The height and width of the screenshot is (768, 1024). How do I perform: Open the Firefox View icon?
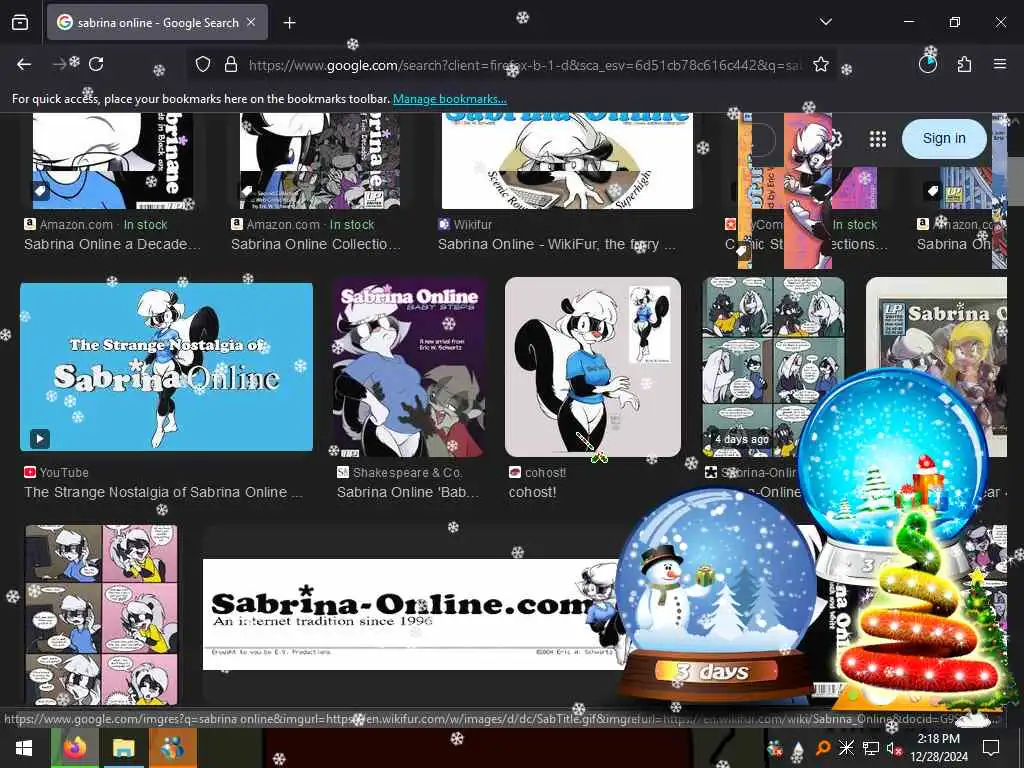click(20, 23)
